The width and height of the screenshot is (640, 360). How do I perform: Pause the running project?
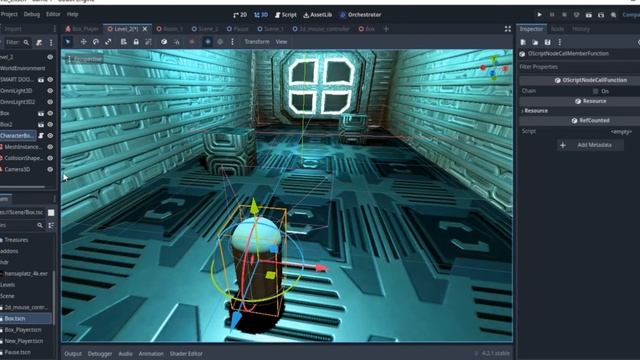click(x=552, y=15)
